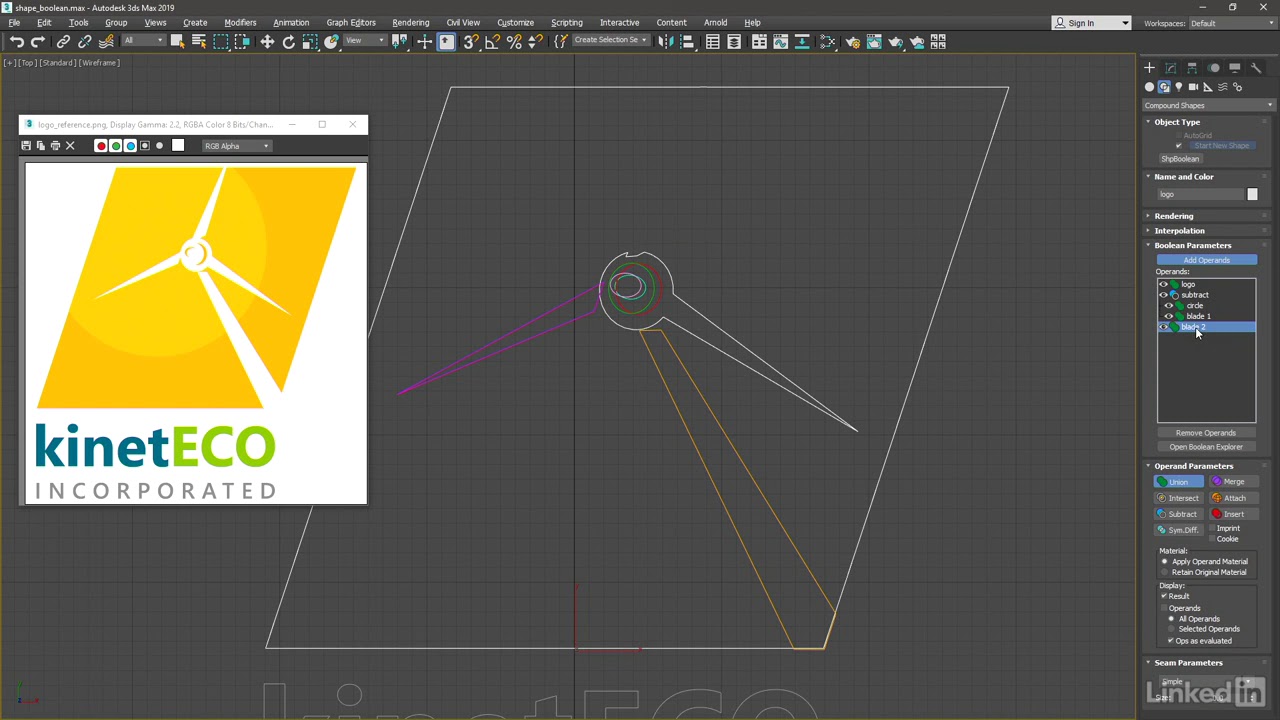This screenshot has width=1280, height=720.
Task: Toggle visibility eye of blade 1 operand
Action: (1168, 316)
